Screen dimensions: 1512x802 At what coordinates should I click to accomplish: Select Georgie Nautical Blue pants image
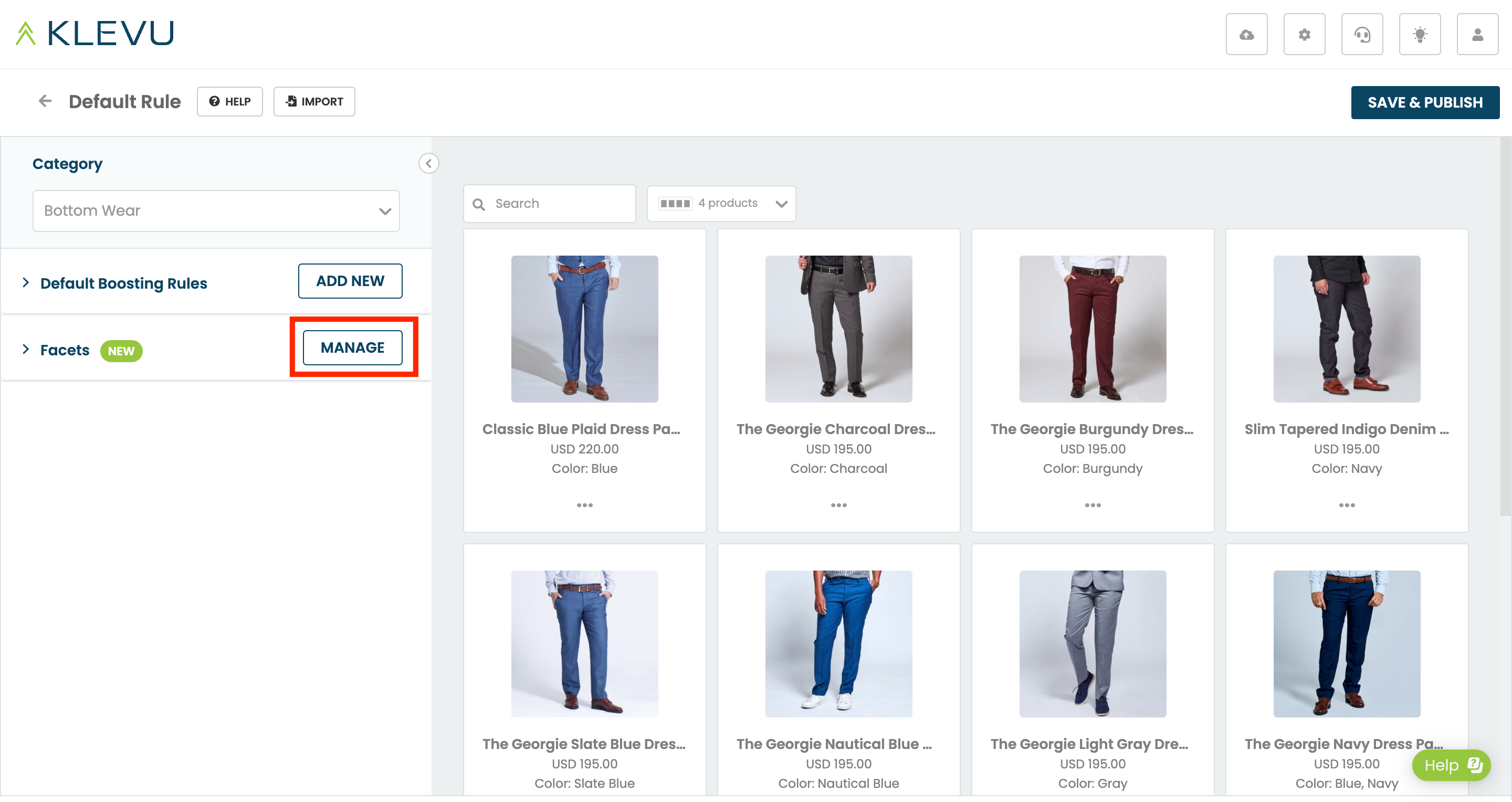[839, 644]
